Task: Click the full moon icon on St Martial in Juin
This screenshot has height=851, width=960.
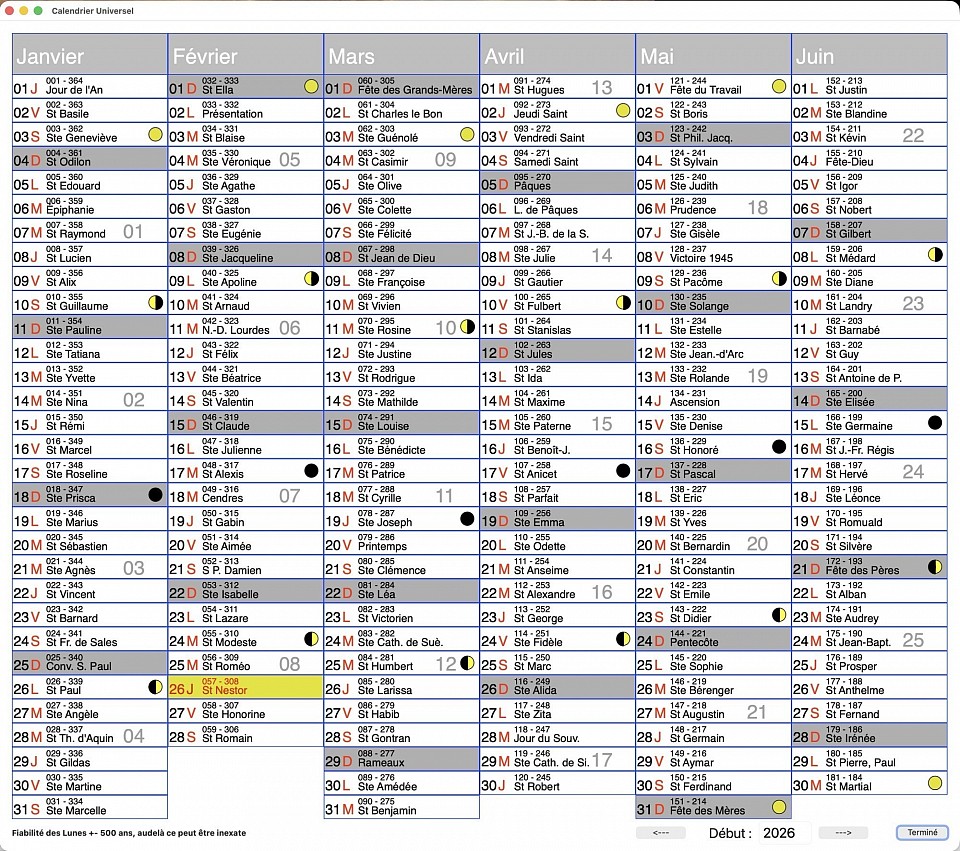Action: (935, 783)
